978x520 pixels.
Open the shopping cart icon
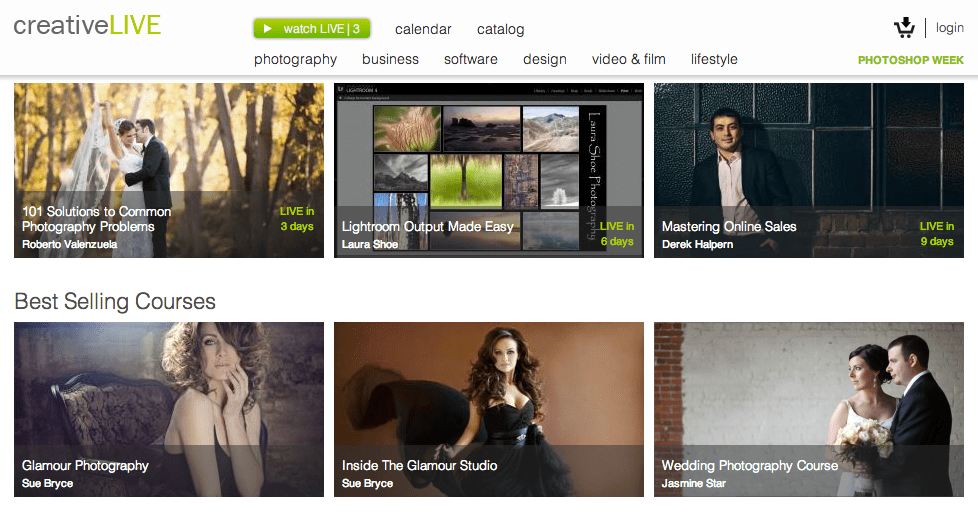tap(904, 27)
